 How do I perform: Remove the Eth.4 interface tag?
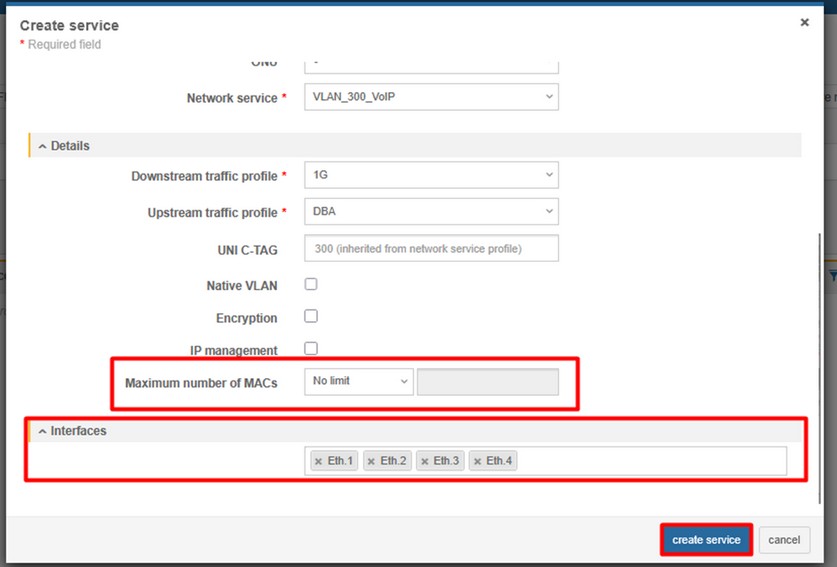(x=478, y=461)
